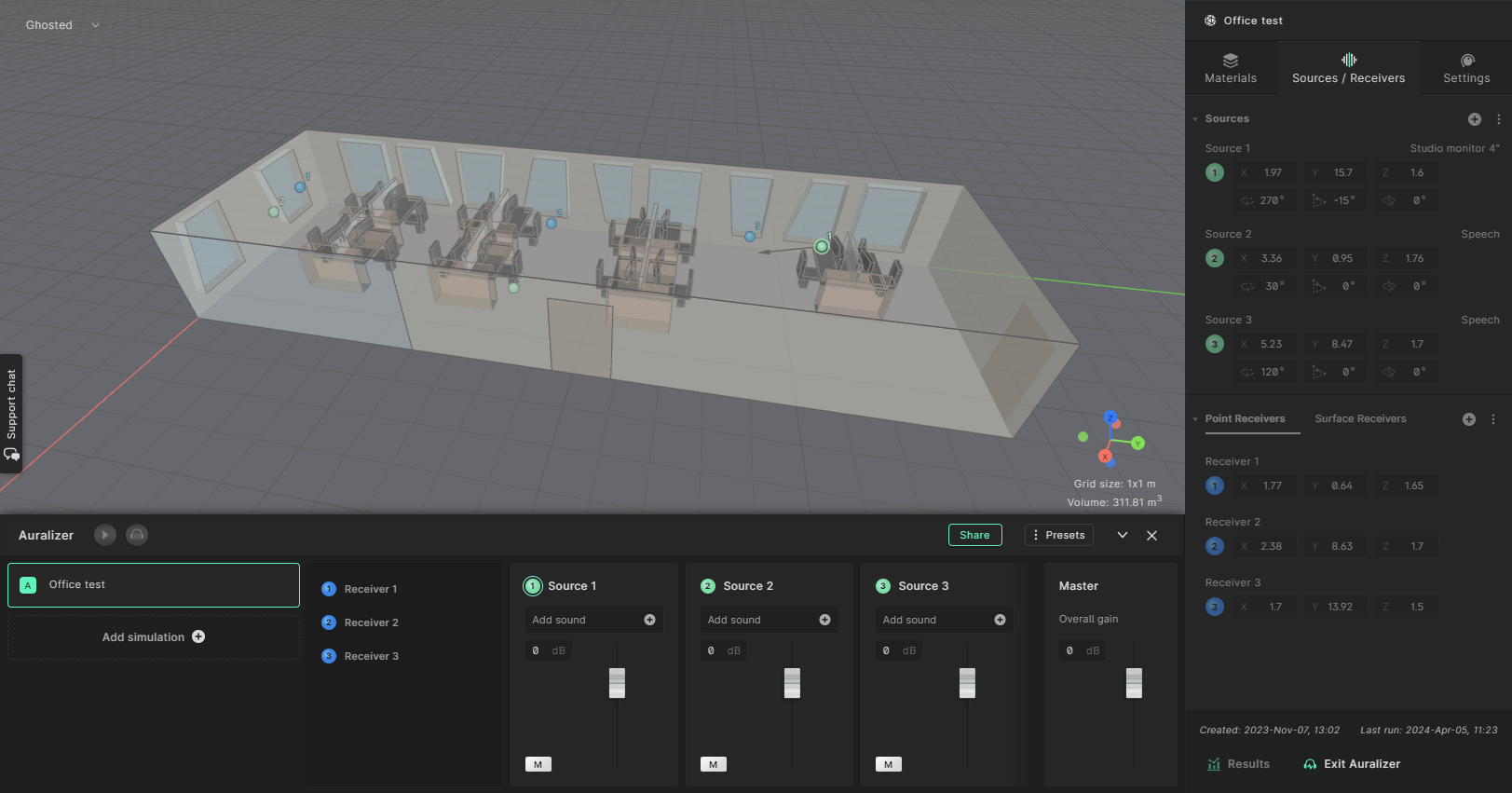Open receivers more options menu
1512x793 pixels.
[x=1492, y=419]
